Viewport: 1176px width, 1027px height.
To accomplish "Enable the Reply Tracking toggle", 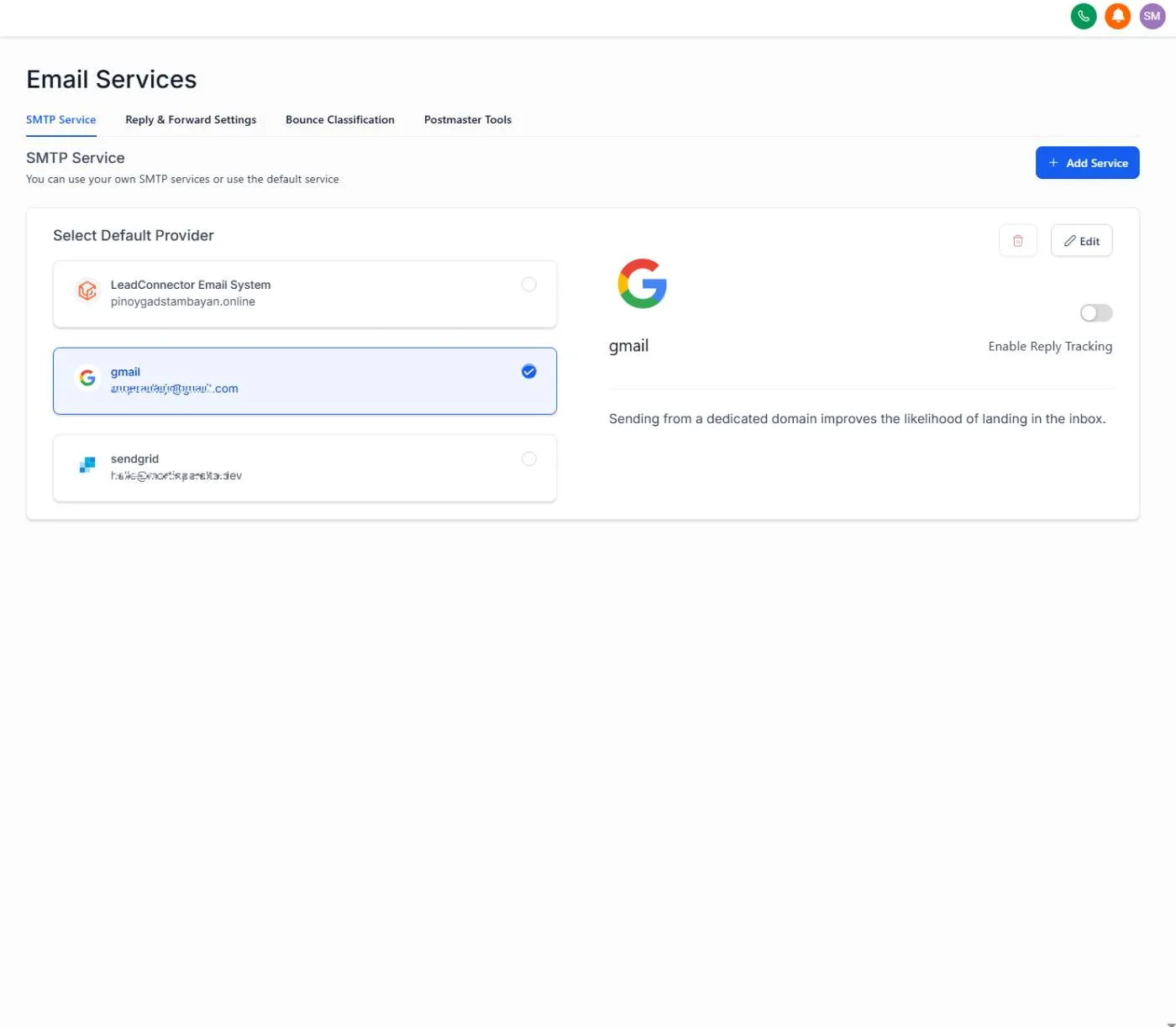I will pos(1096,313).
